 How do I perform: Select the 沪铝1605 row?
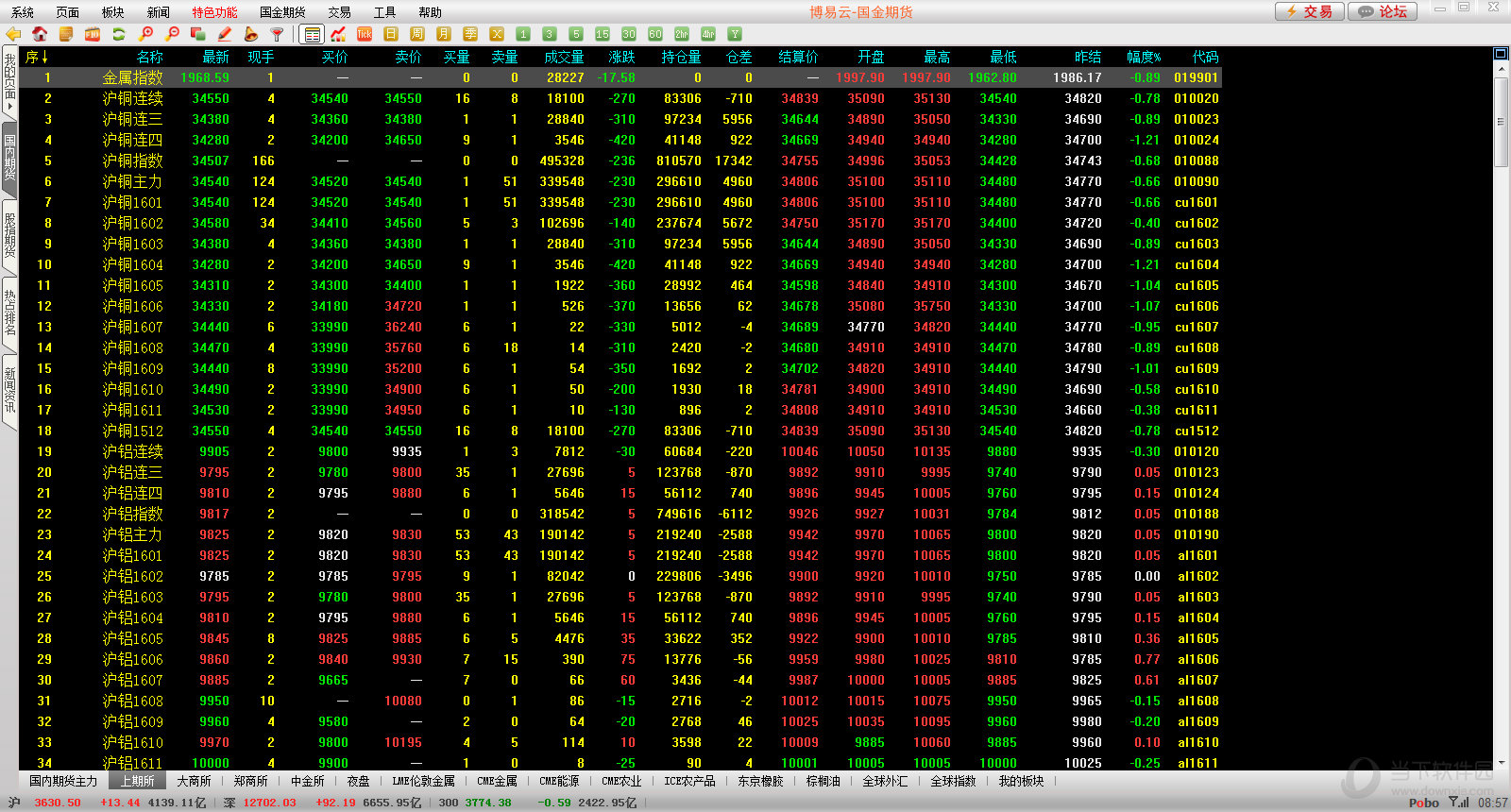(620, 638)
